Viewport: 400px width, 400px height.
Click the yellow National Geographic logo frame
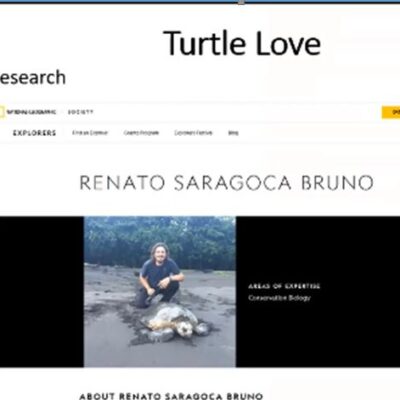tap(2, 112)
